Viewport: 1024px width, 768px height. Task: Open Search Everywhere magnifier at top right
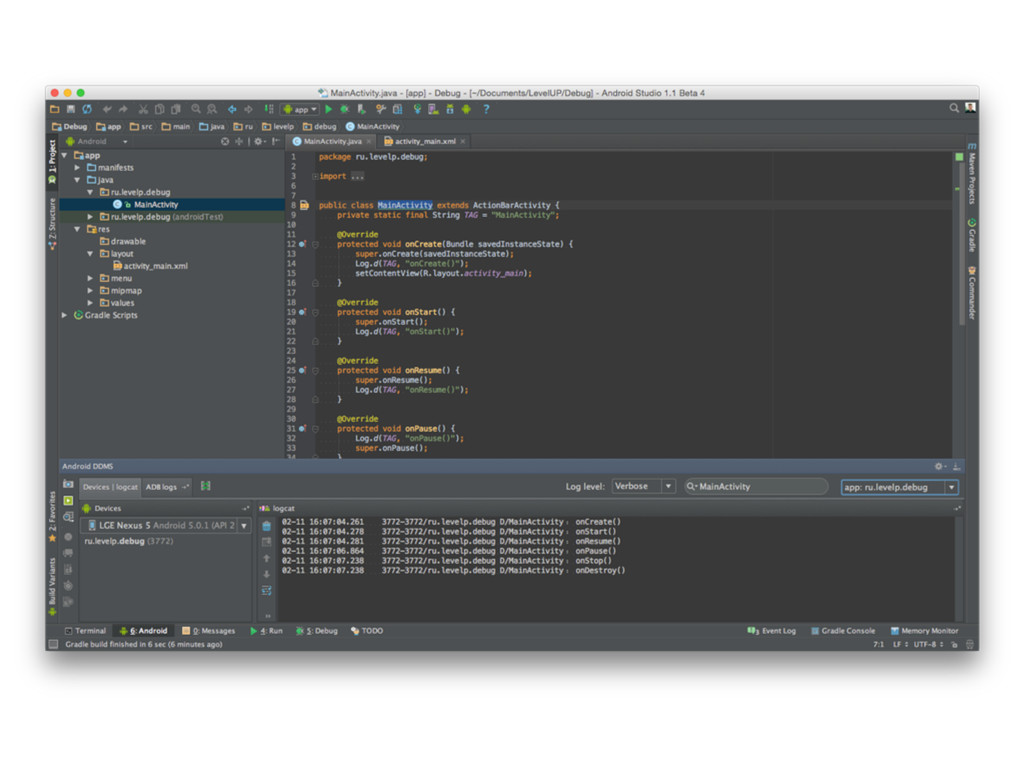coord(954,108)
